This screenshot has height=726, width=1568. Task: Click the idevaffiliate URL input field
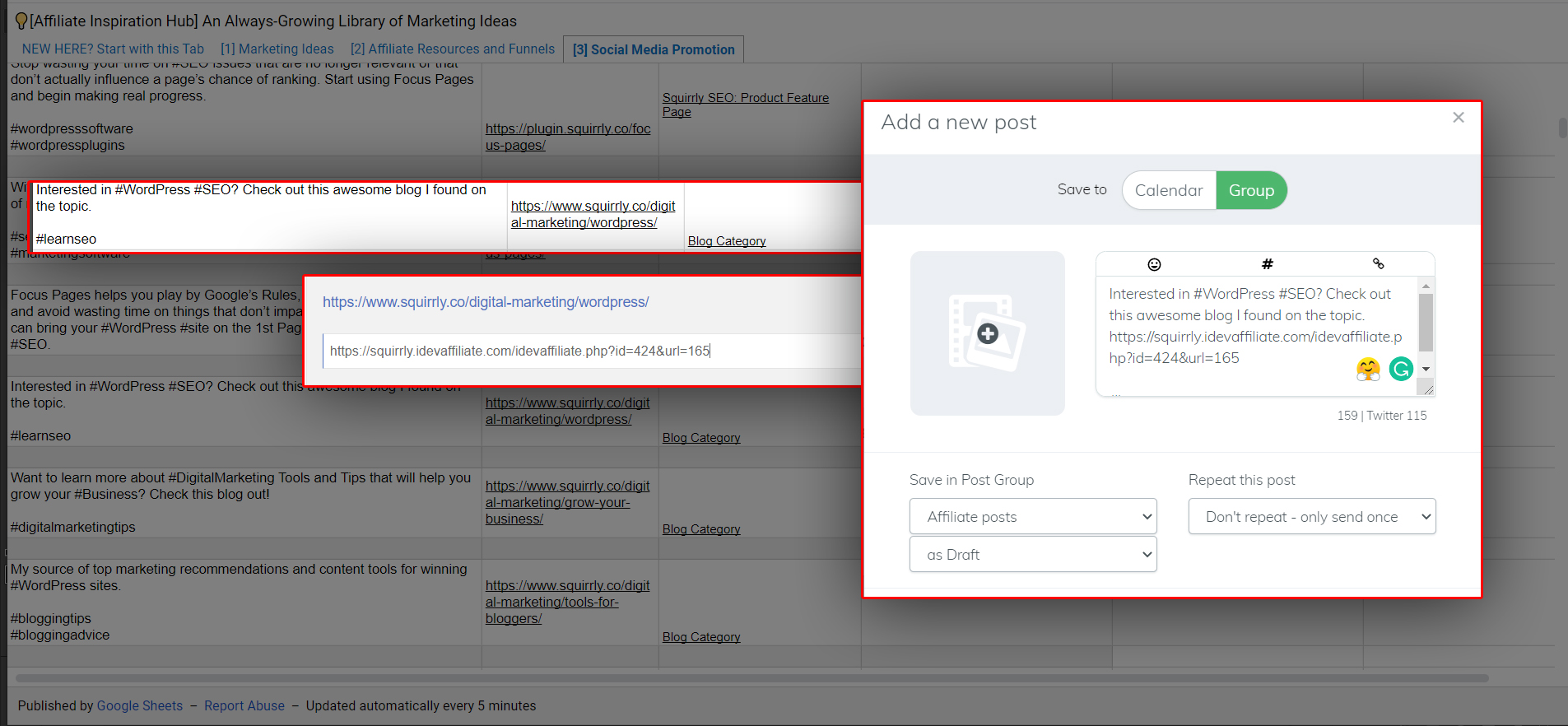pos(591,351)
